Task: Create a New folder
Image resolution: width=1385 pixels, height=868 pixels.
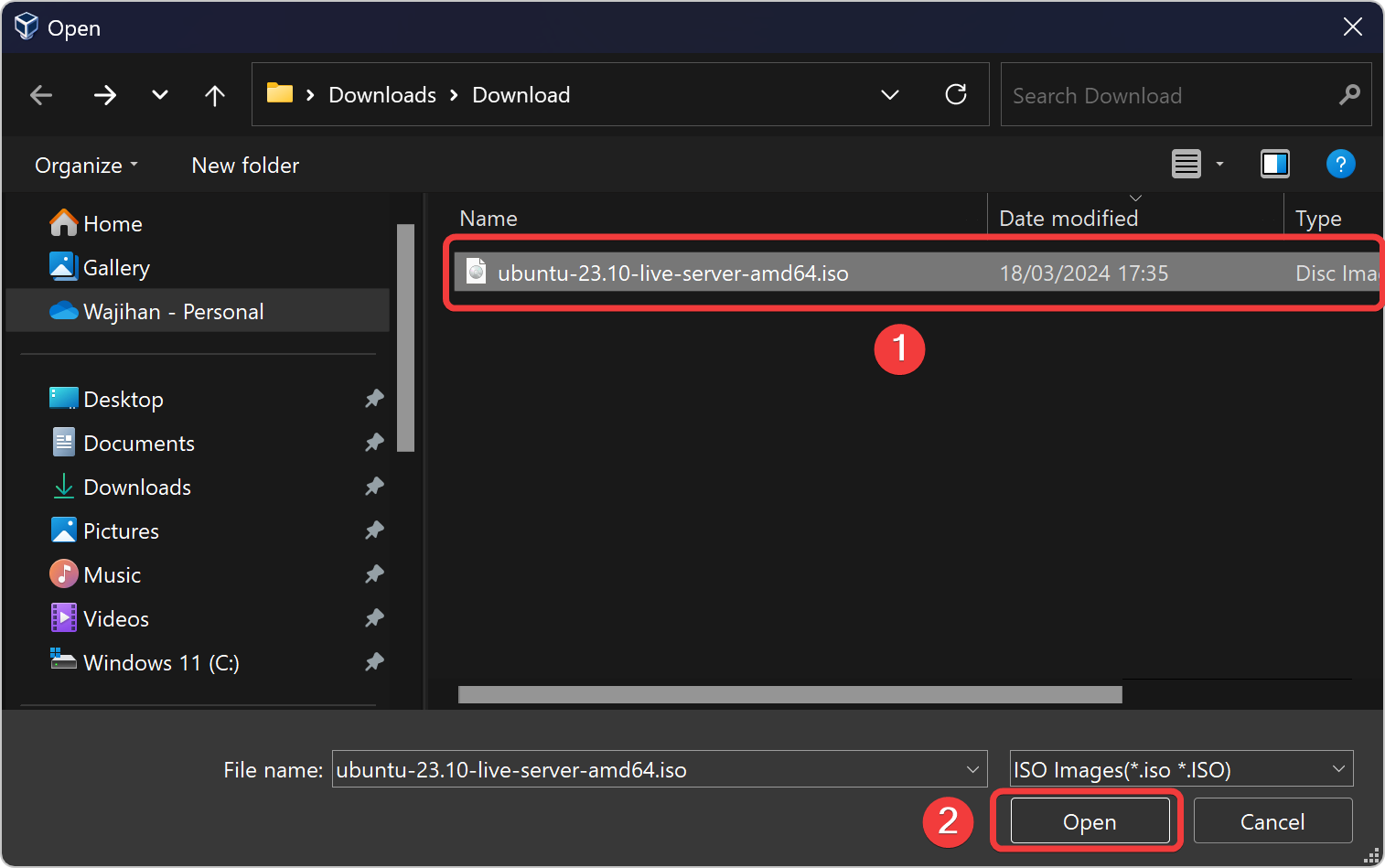Action: click(245, 166)
